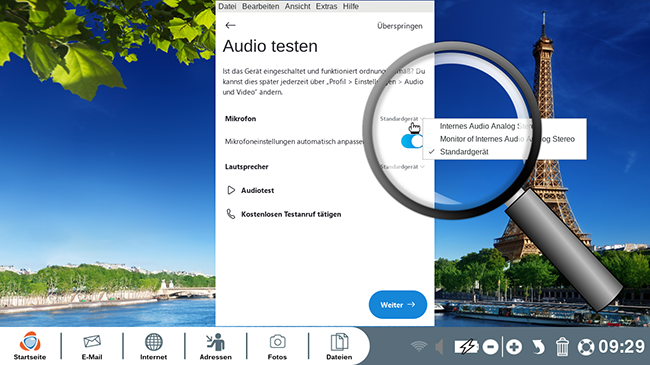
Task: Open the Hilfe menu
Action: tap(351, 6)
